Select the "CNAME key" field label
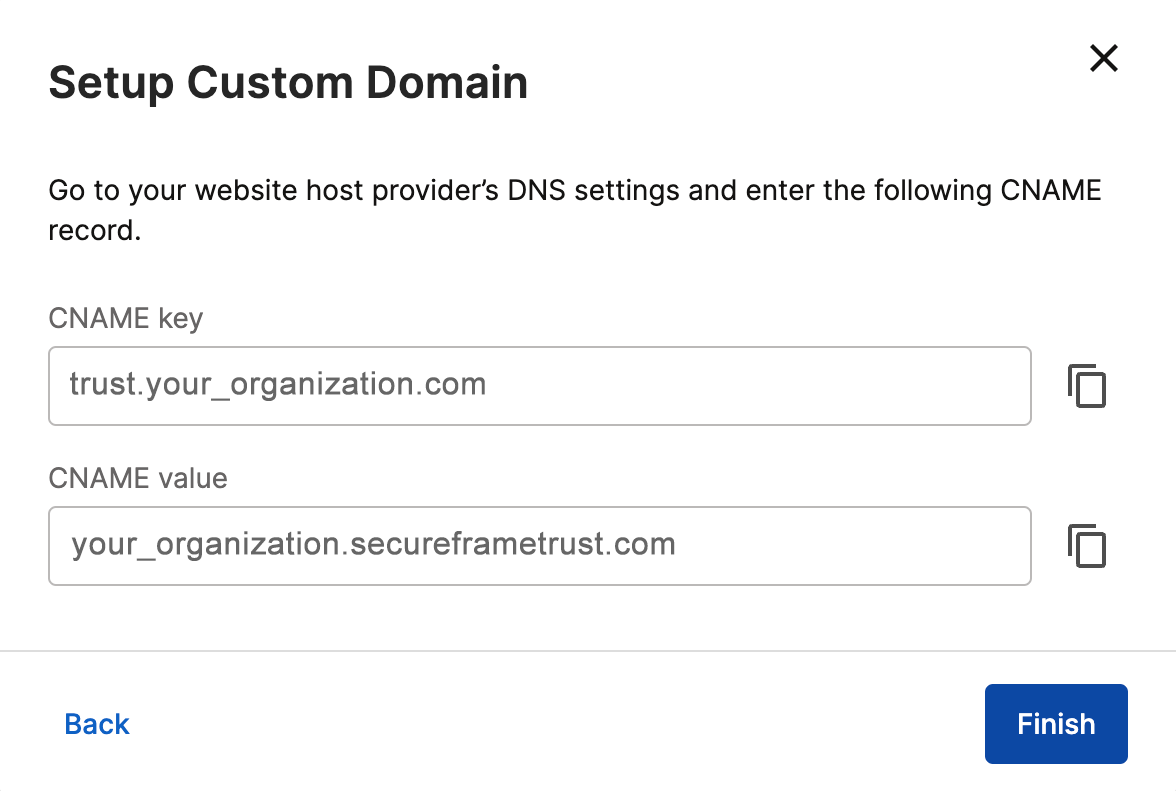The width and height of the screenshot is (1176, 791). coord(126,319)
